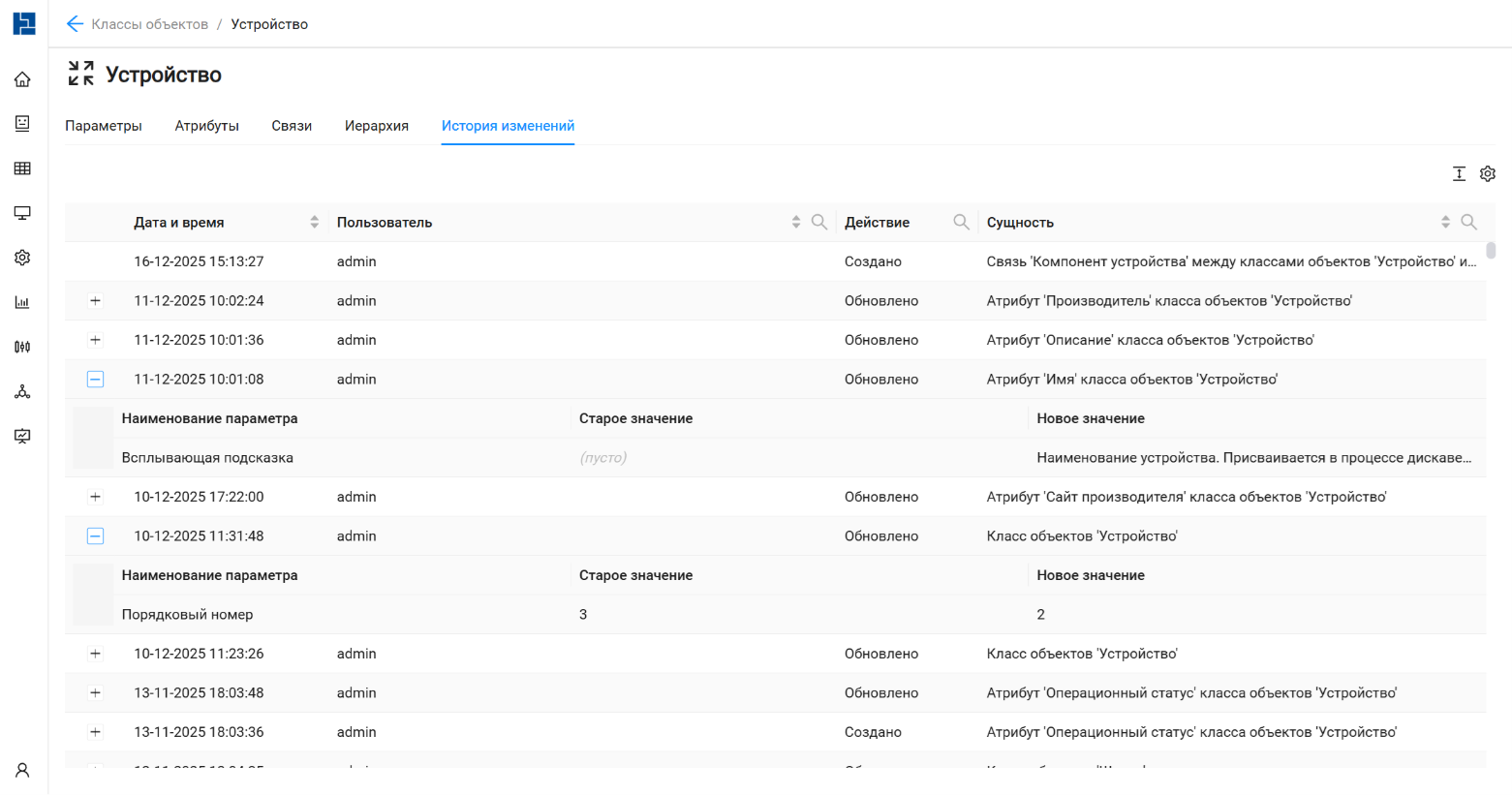Collapse the 10-12-2025 11:31:48 row

95,536
